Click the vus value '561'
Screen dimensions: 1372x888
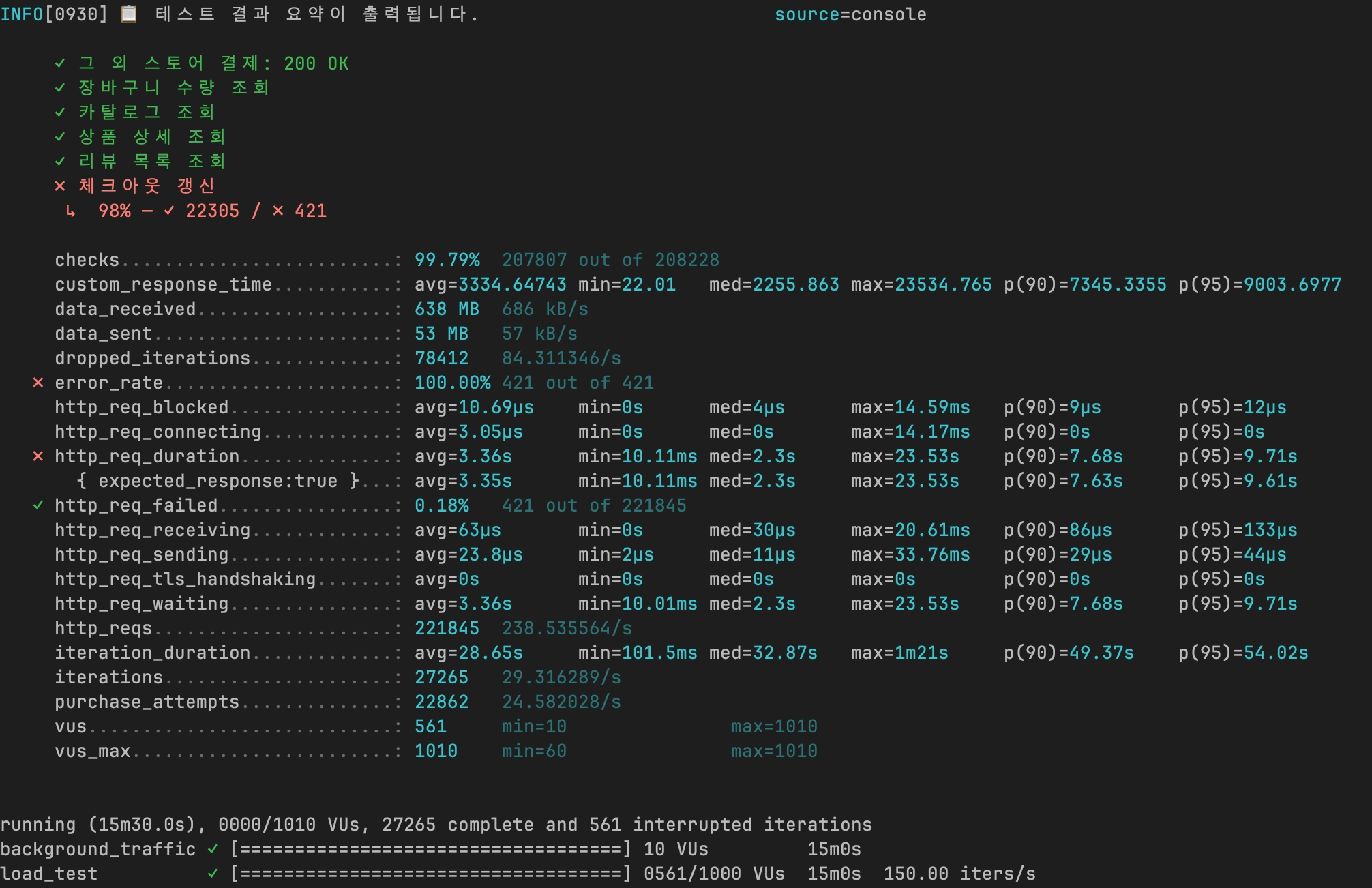coord(430,726)
